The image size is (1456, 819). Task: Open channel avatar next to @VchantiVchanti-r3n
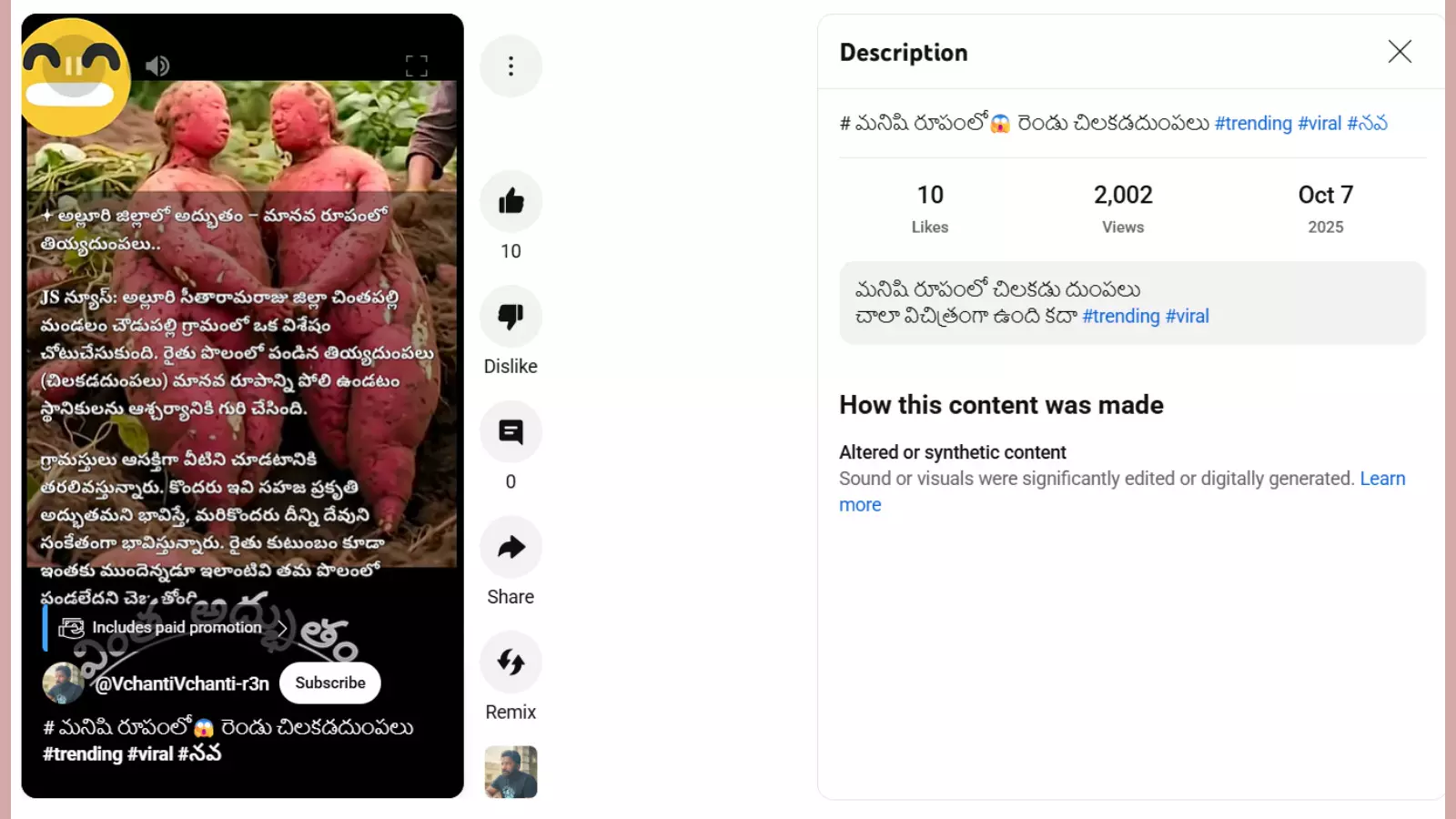point(64,683)
